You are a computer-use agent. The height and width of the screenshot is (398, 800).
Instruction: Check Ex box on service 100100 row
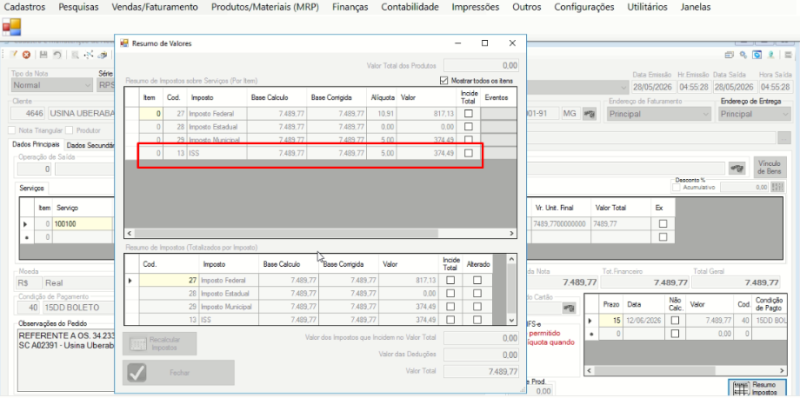tap(663, 223)
